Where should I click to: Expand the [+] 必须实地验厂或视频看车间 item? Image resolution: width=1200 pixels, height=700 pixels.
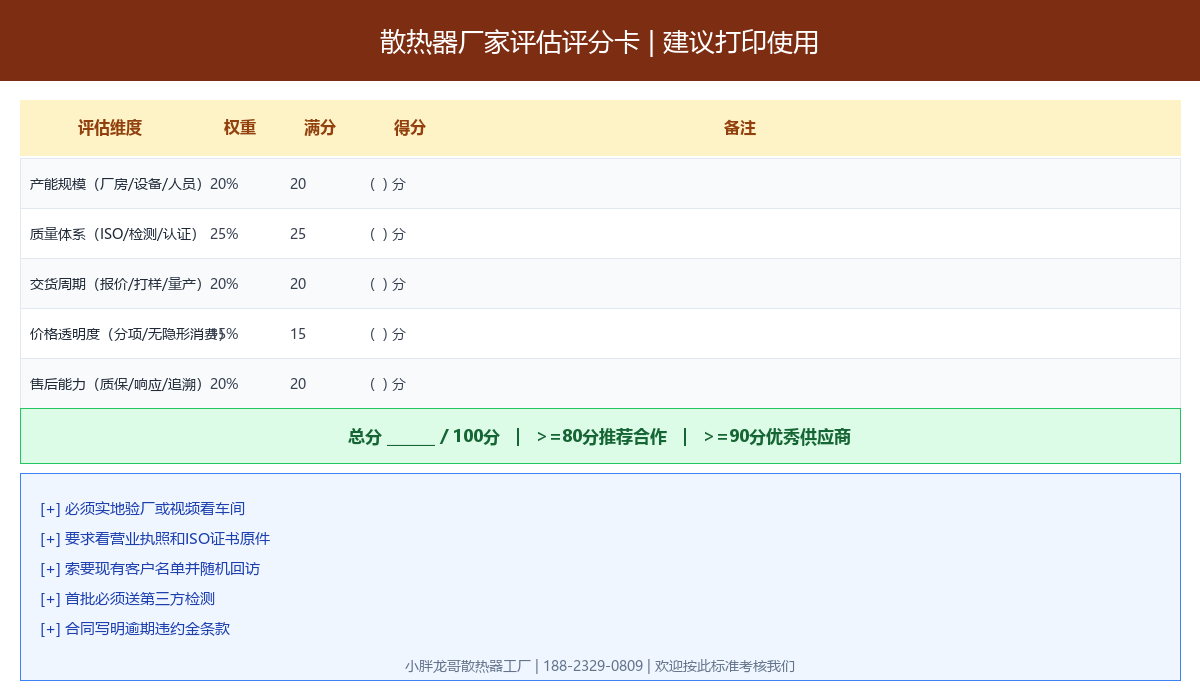pyautogui.click(x=143, y=509)
